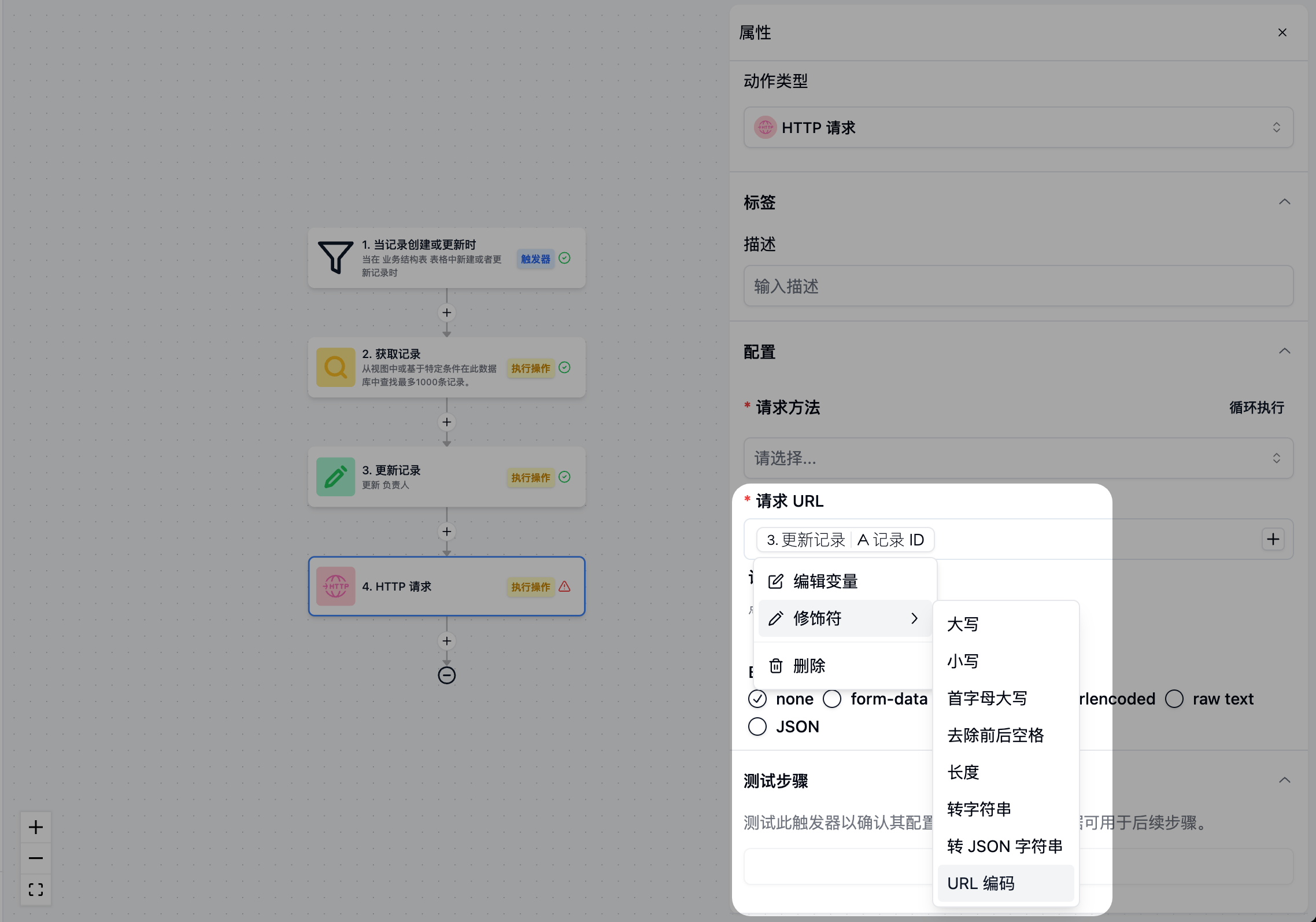Zoom out the canvas with minus icon

36,858
